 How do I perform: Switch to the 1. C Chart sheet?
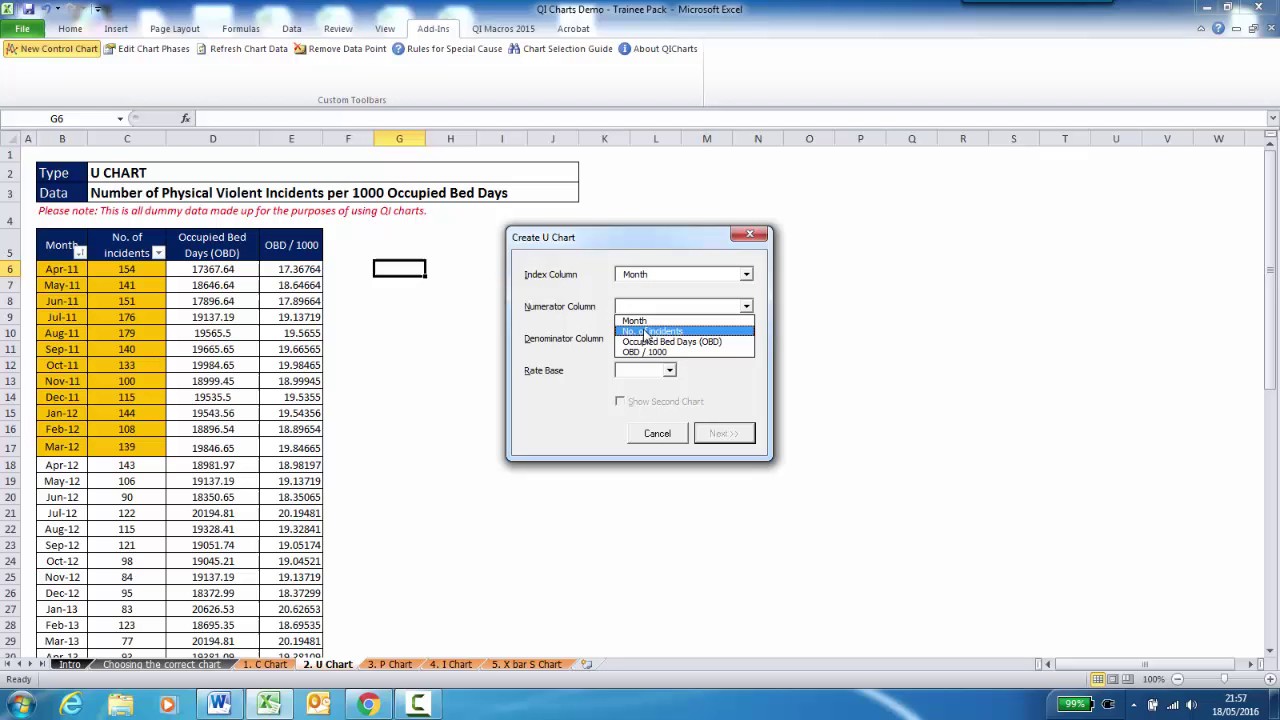(265, 664)
